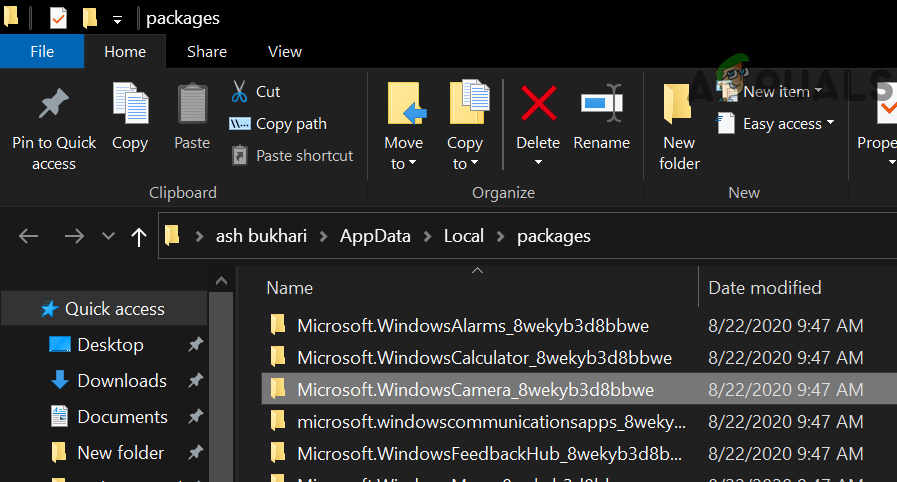Click the red Delete icon
The height and width of the screenshot is (482, 897).
[x=538, y=104]
